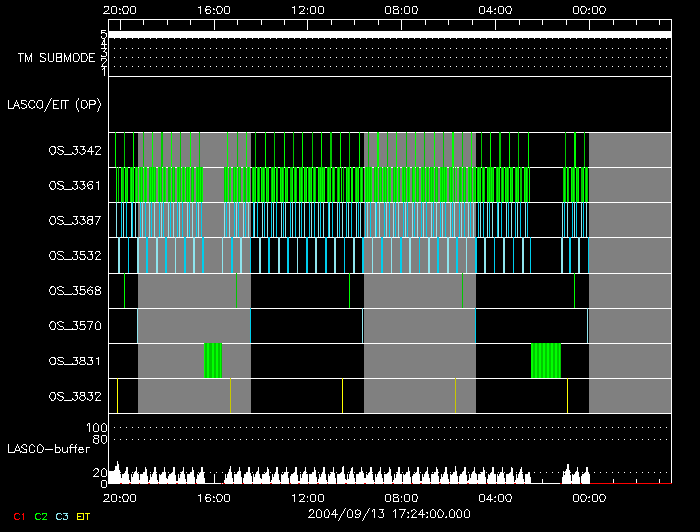This screenshot has height=532, width=700.
Task: Select the green C2 legend entry
Action: click(41, 516)
